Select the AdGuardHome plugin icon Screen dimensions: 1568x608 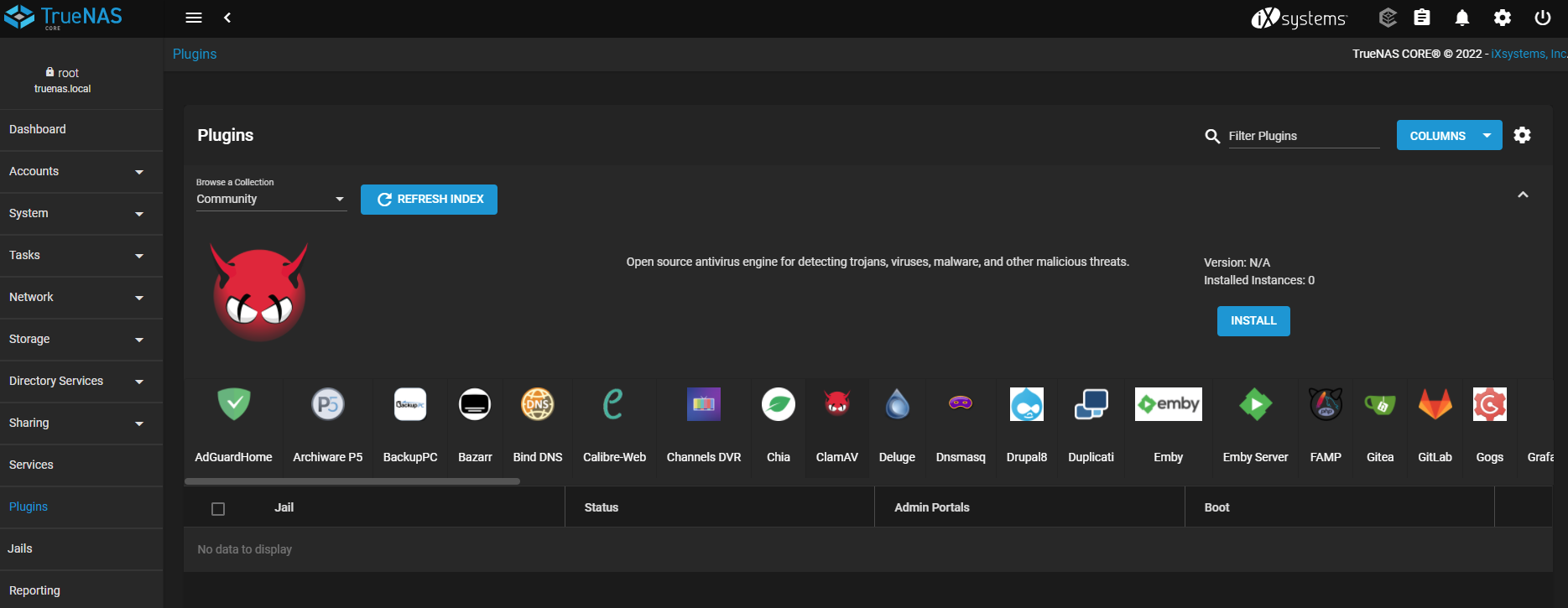[234, 404]
